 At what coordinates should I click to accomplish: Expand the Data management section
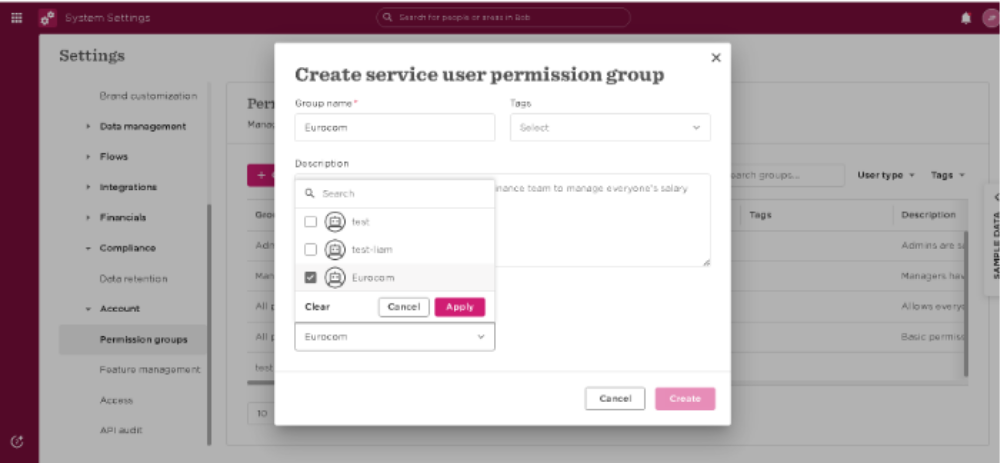pos(143,126)
